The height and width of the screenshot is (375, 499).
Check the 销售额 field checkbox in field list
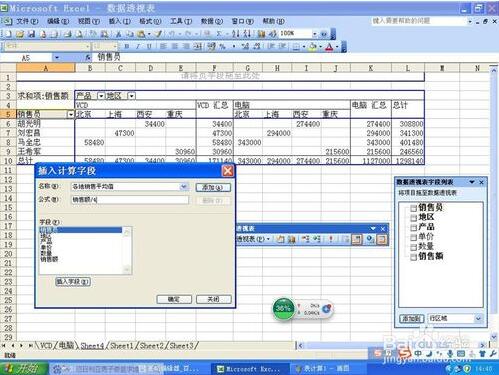tap(413, 257)
